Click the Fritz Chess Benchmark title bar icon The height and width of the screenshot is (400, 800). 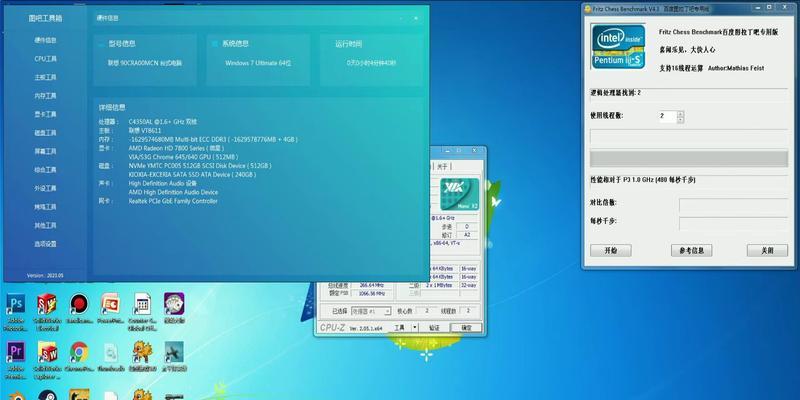[587, 9]
